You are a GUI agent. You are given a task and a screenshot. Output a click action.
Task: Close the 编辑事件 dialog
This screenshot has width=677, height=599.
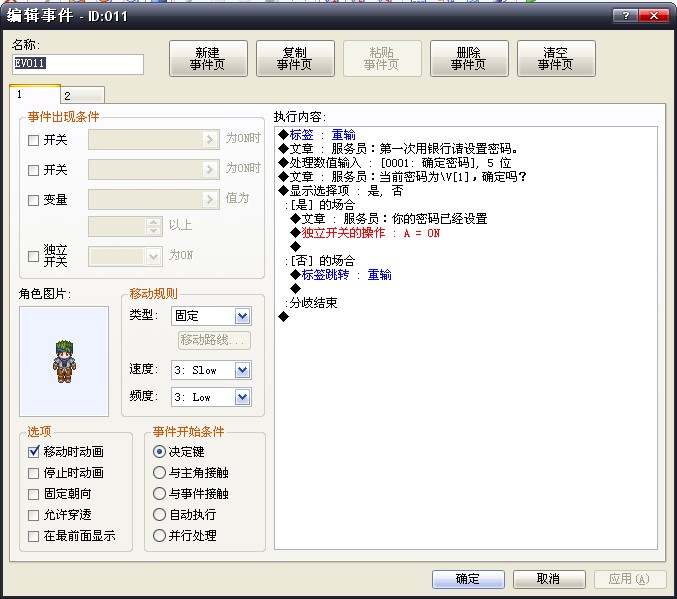pos(654,16)
